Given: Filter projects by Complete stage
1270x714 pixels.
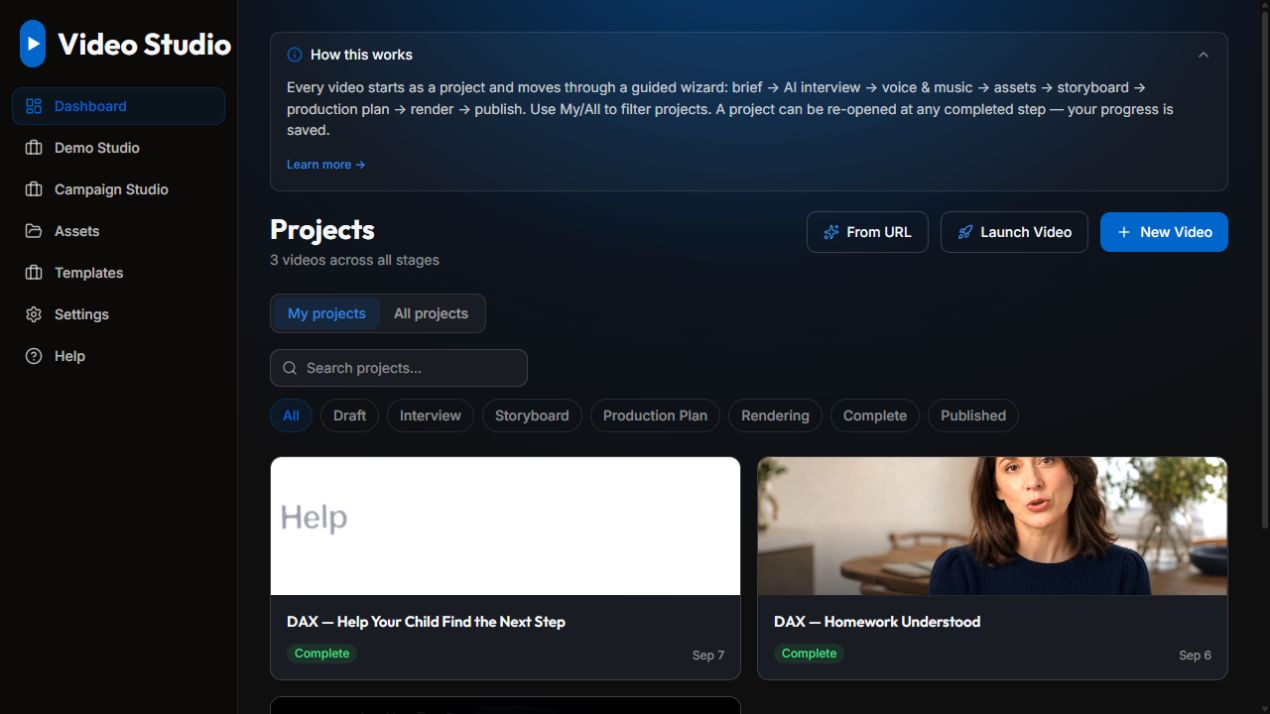Looking at the screenshot, I should [875, 416].
